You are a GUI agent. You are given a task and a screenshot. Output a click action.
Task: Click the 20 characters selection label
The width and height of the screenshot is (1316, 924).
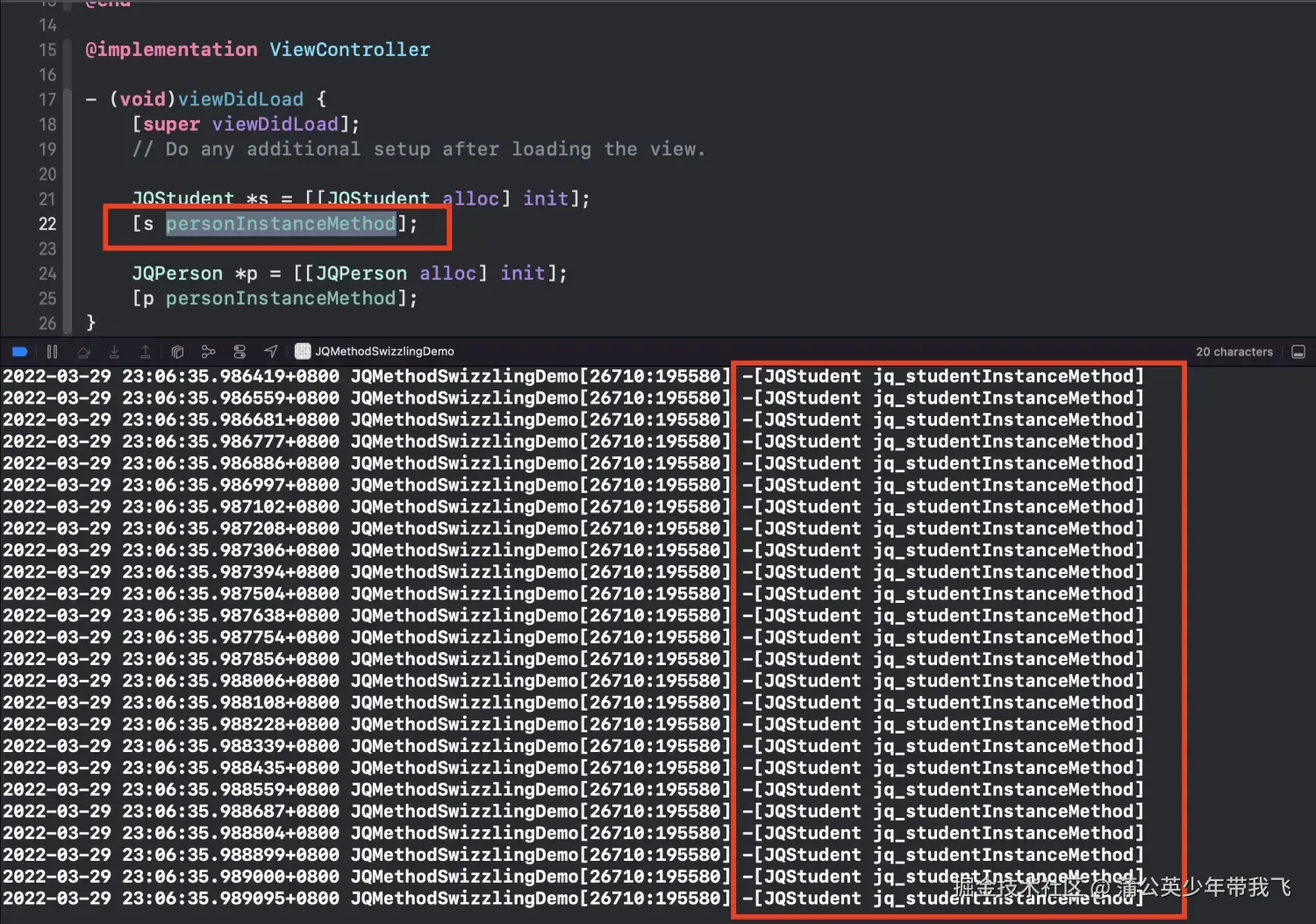tap(1234, 352)
